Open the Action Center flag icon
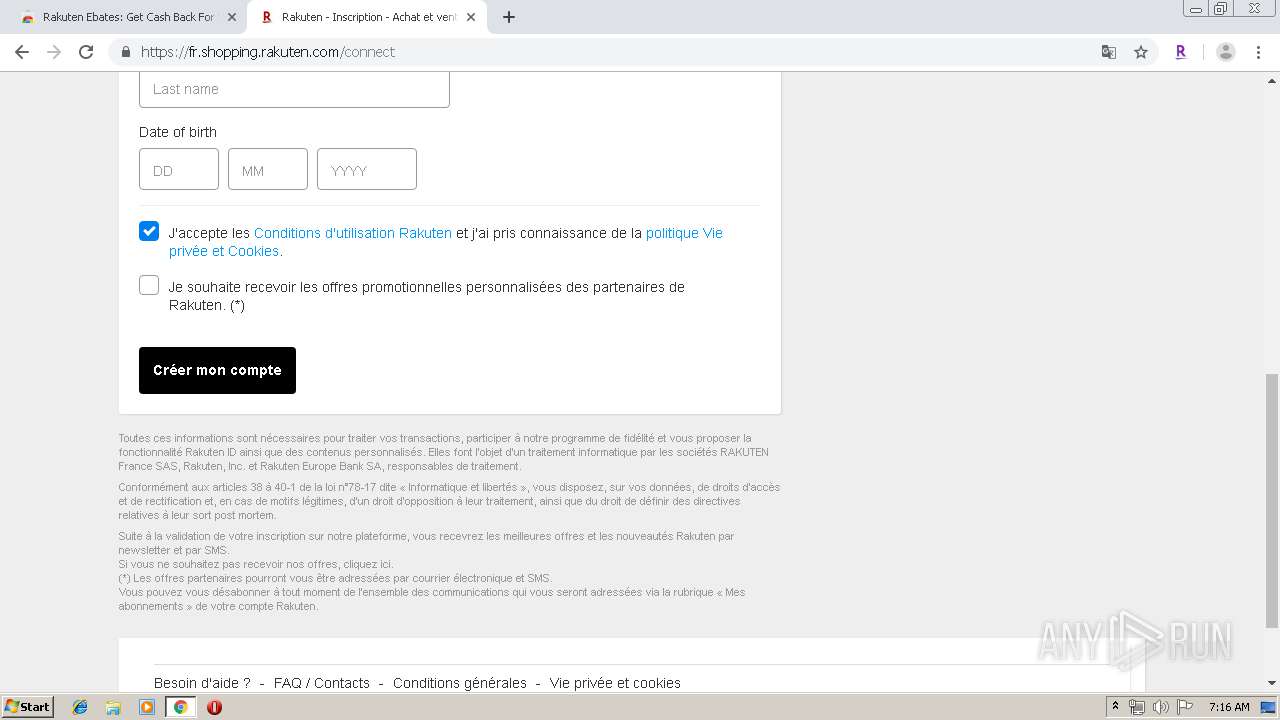 (1183, 707)
